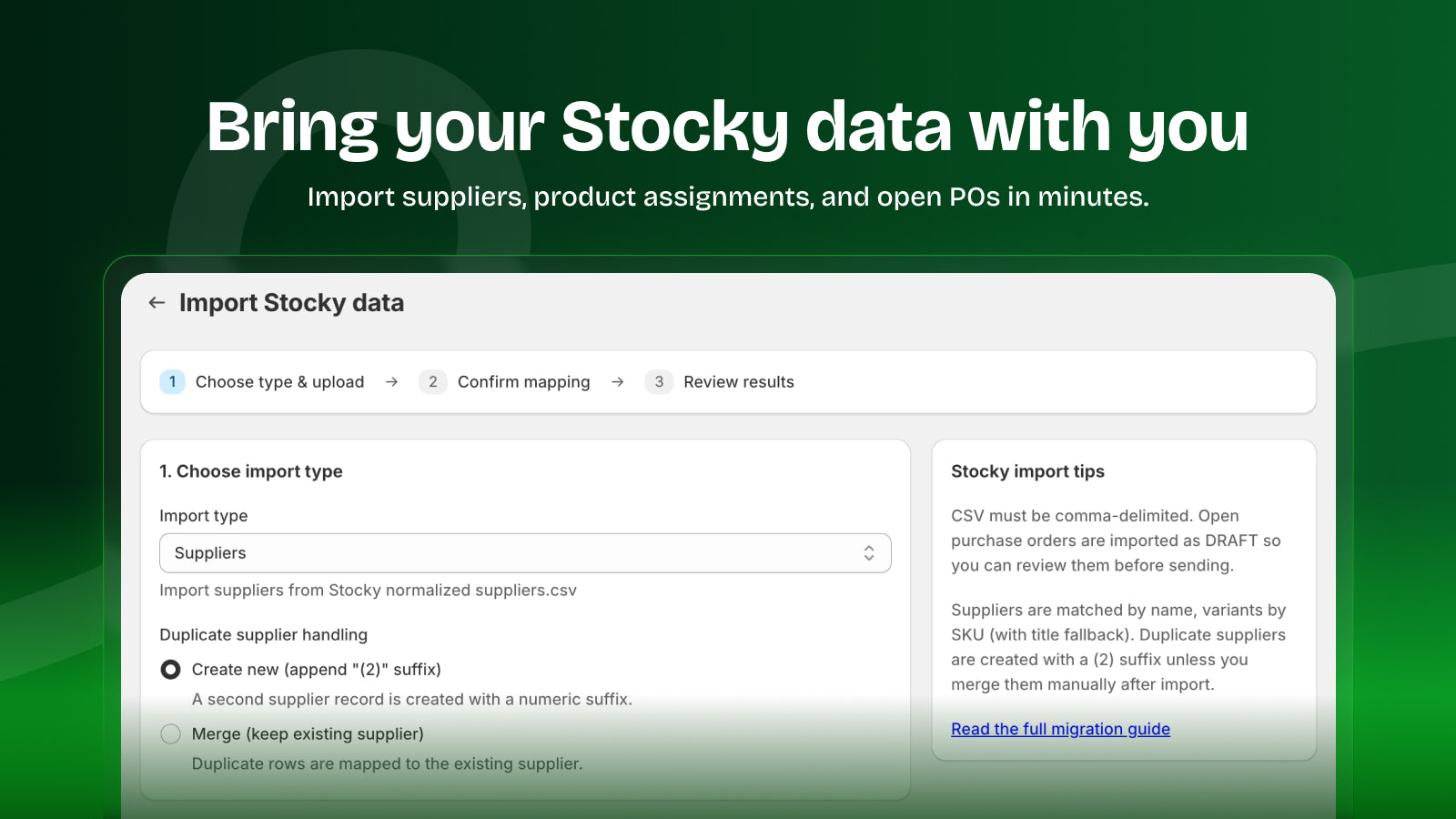The height and width of the screenshot is (819, 1456).
Task: Select step 2 number badge
Action: coord(433,382)
